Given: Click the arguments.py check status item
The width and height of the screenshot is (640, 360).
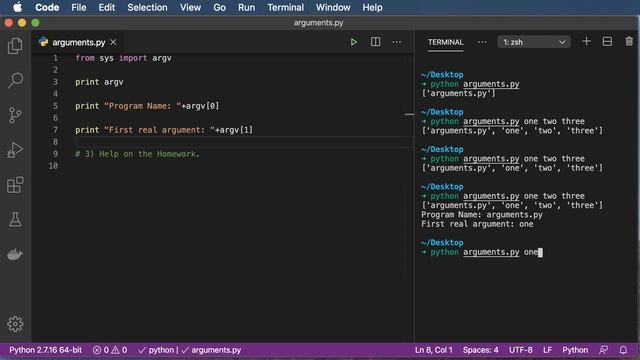Looking at the screenshot, I should pos(211,350).
